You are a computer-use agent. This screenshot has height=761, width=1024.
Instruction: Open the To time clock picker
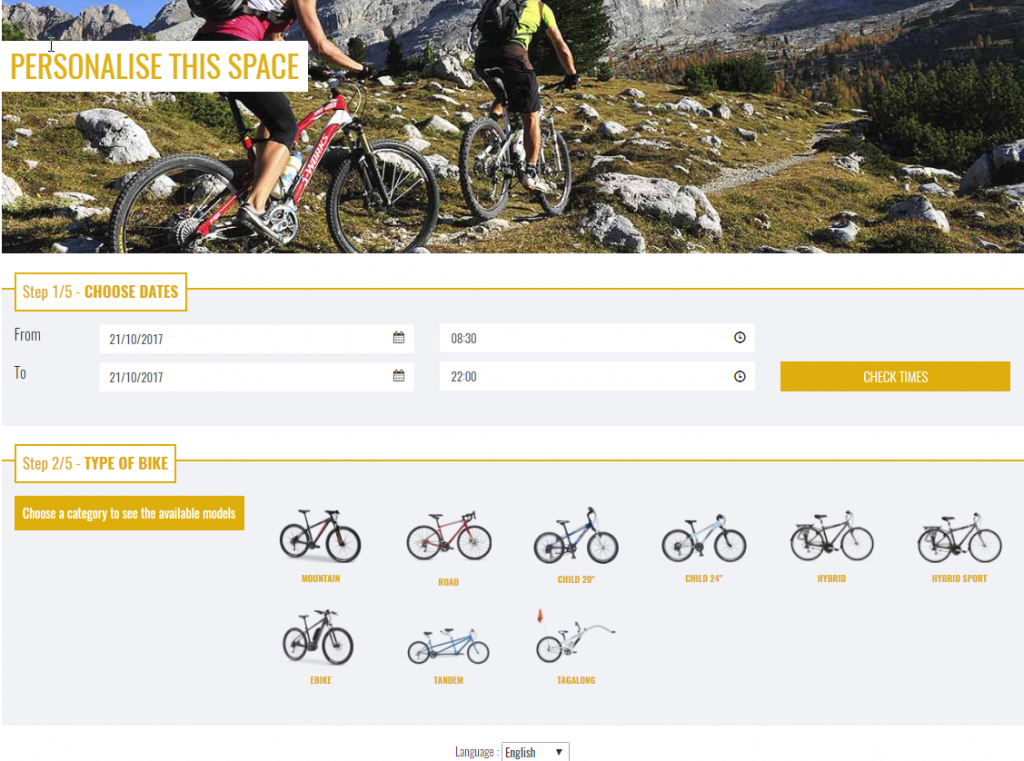pos(739,376)
